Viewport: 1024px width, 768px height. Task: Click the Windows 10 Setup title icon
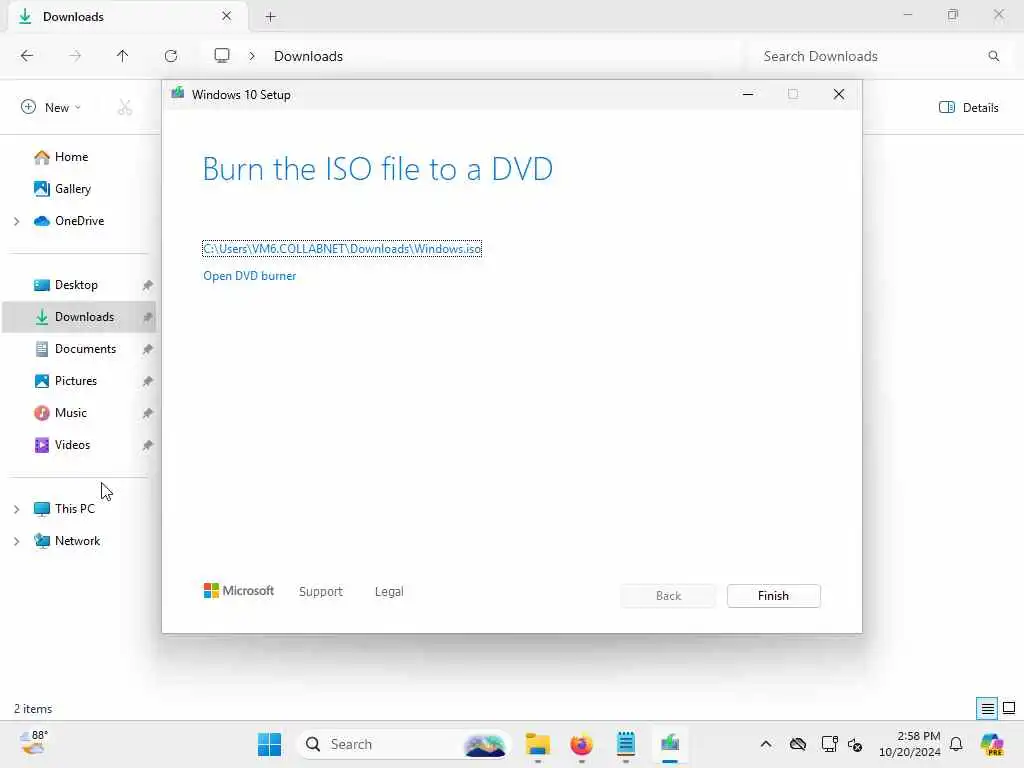[x=178, y=94]
